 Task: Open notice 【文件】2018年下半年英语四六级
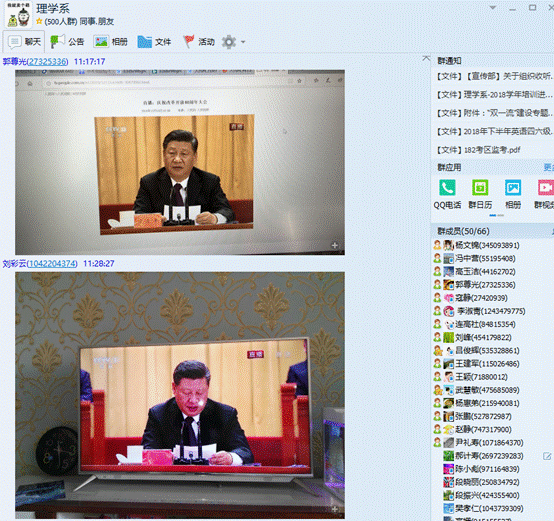[494, 131]
